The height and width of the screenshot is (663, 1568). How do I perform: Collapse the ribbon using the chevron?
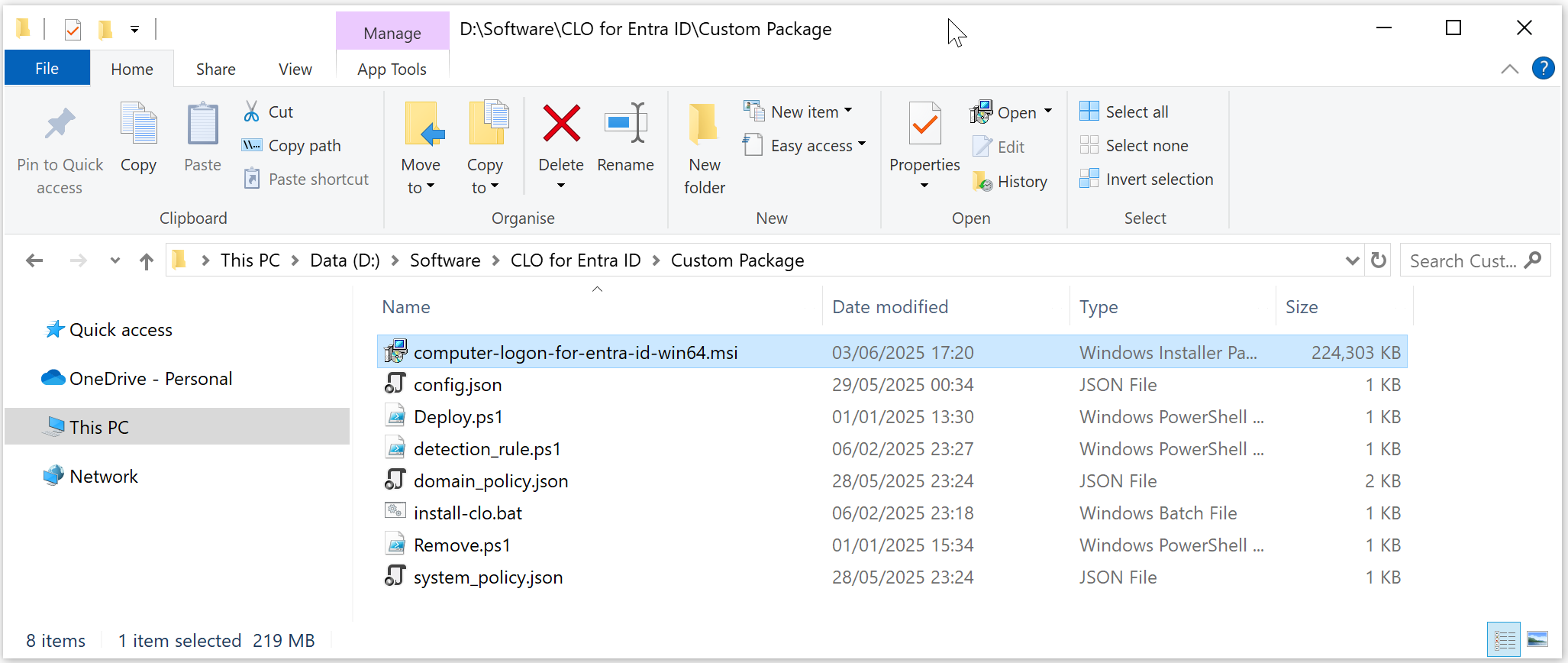point(1509,69)
